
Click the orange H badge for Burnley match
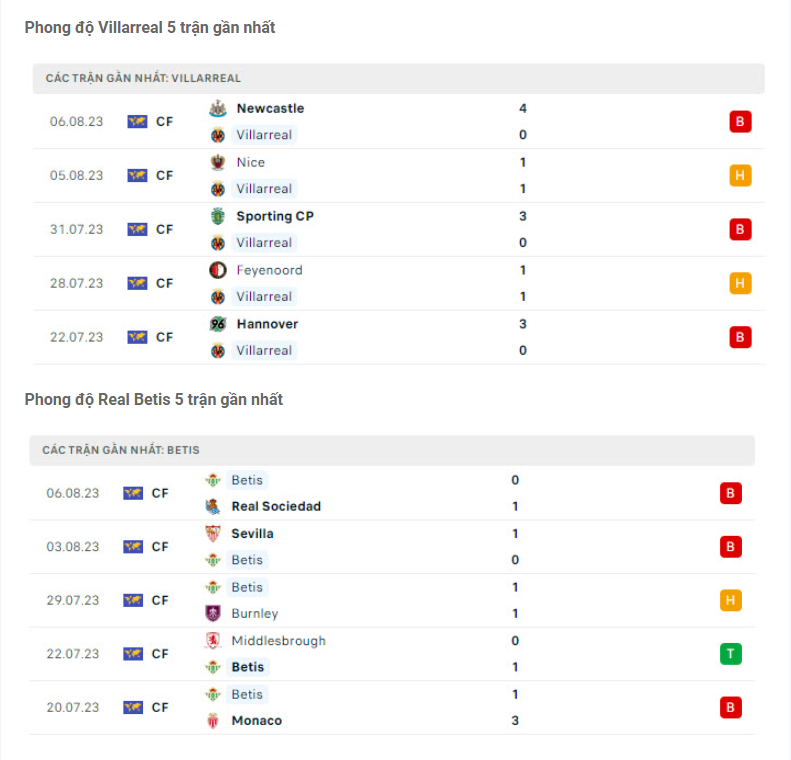(x=730, y=600)
